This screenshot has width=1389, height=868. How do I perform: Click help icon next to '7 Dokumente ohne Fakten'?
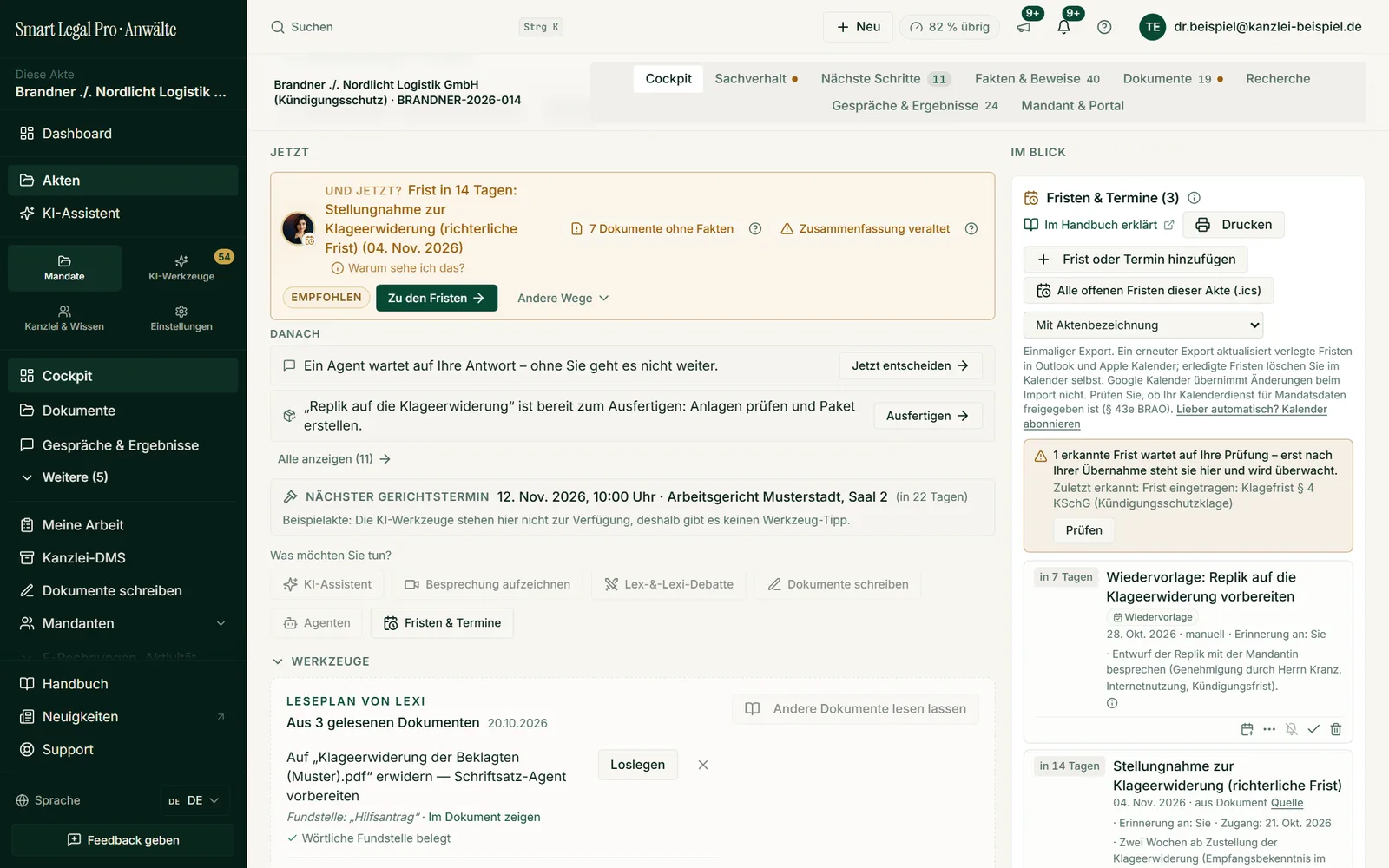755,229
